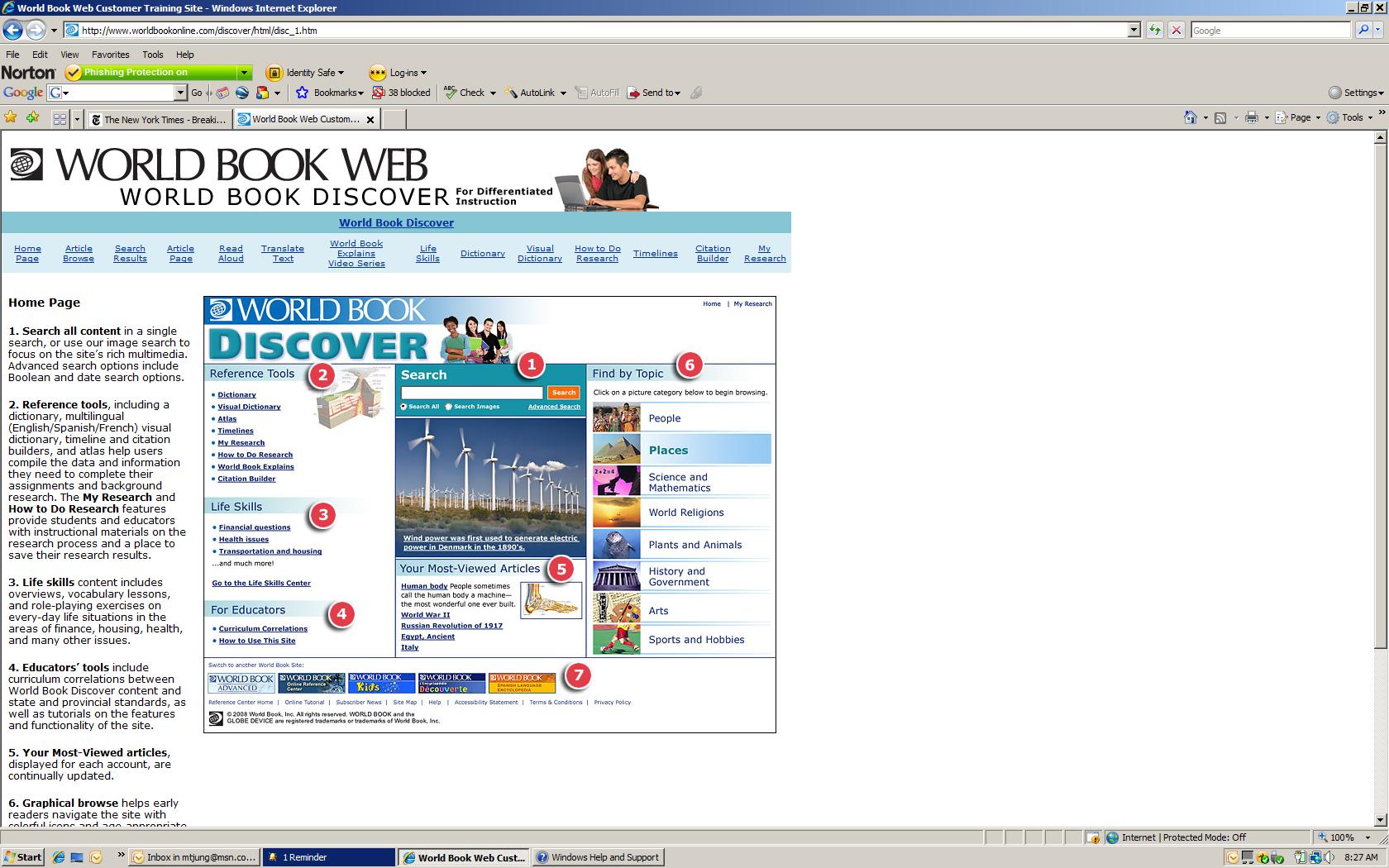Open the Favorites menu

click(110, 55)
